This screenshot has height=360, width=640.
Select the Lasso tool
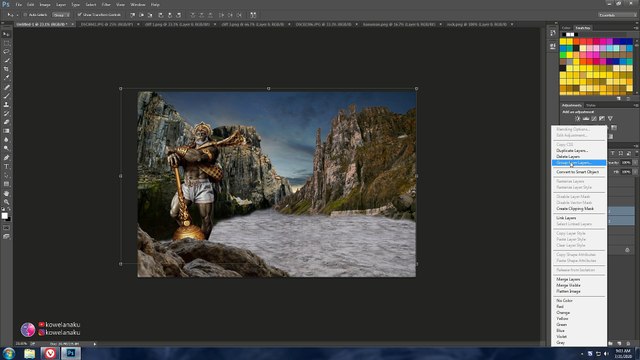(6, 52)
